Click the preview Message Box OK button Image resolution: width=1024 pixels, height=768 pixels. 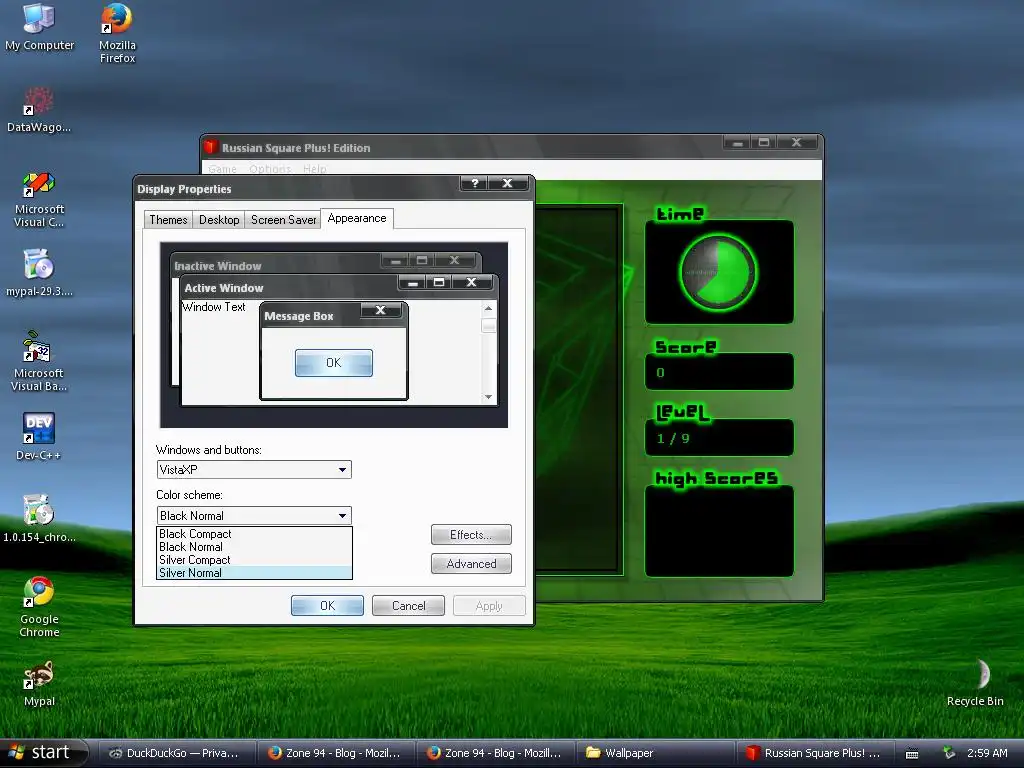333,362
